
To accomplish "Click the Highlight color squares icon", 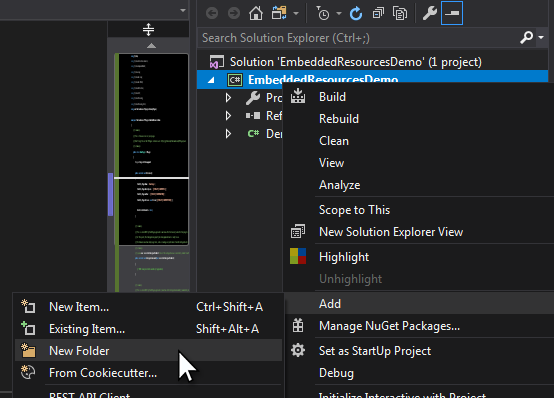I will click(298, 256).
